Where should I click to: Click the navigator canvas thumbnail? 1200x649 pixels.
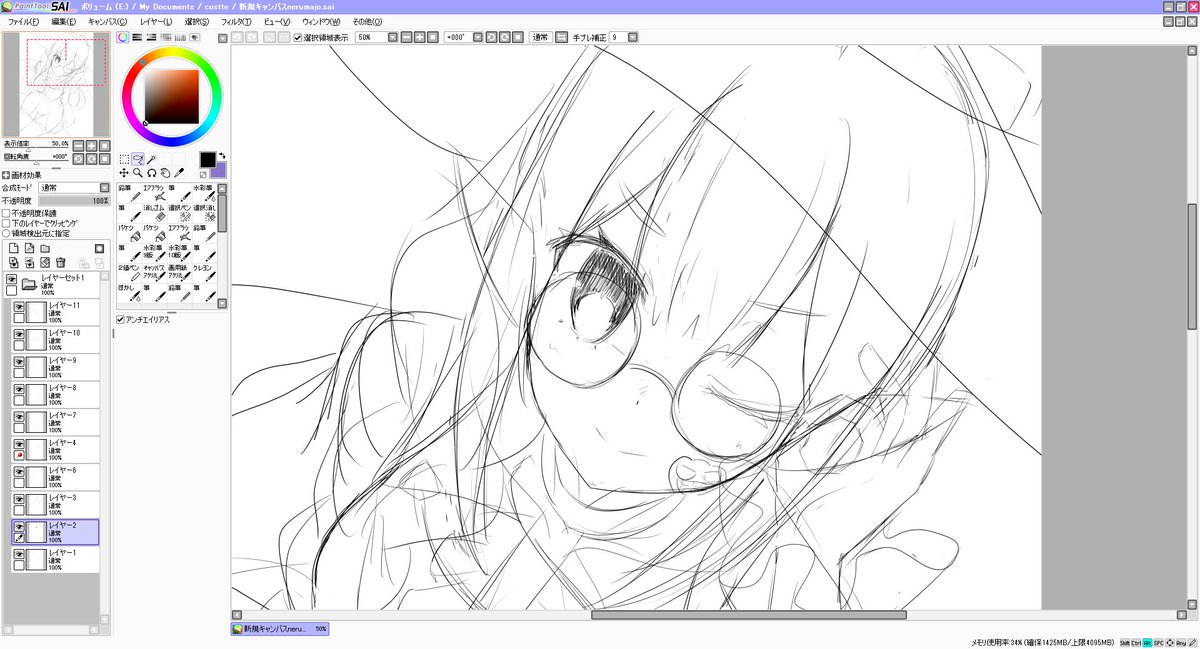point(56,84)
